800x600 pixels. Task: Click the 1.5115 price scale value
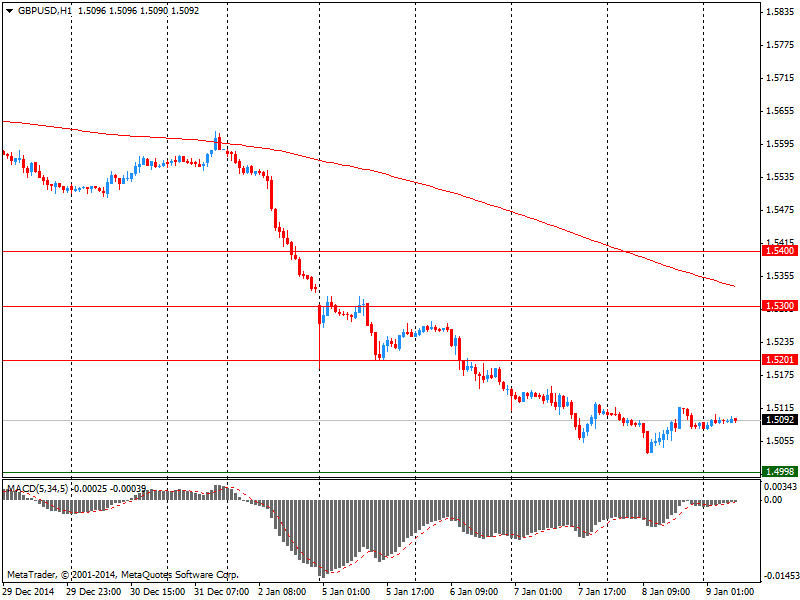pos(780,408)
